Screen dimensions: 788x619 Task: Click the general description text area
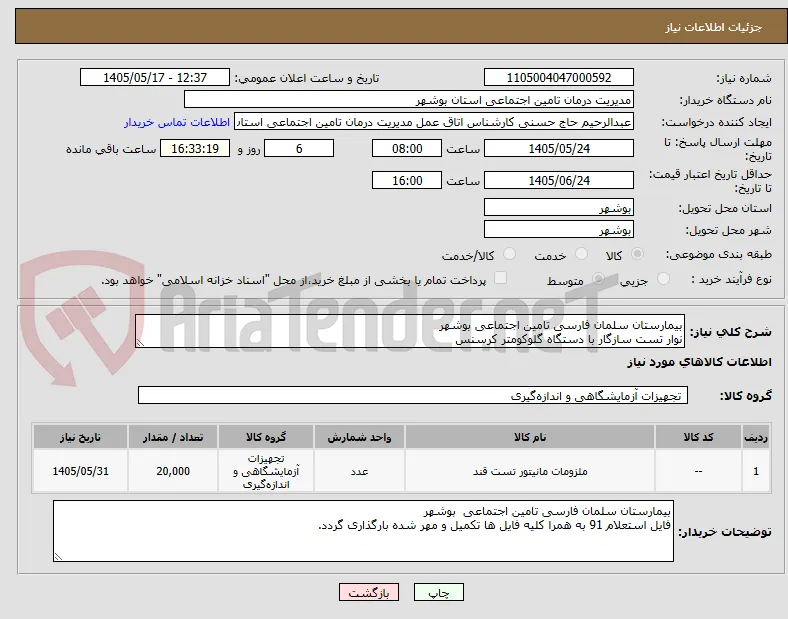(x=410, y=332)
